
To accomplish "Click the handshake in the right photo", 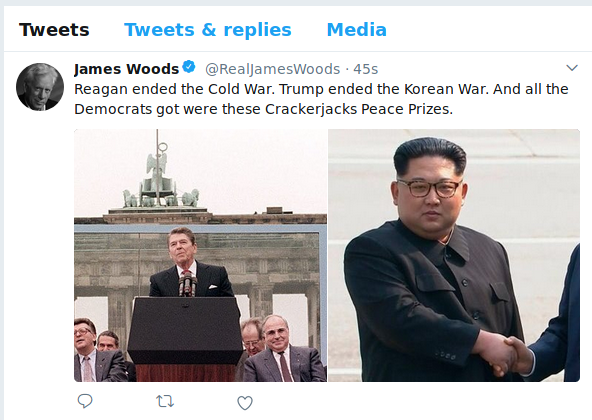I will 506,355.
